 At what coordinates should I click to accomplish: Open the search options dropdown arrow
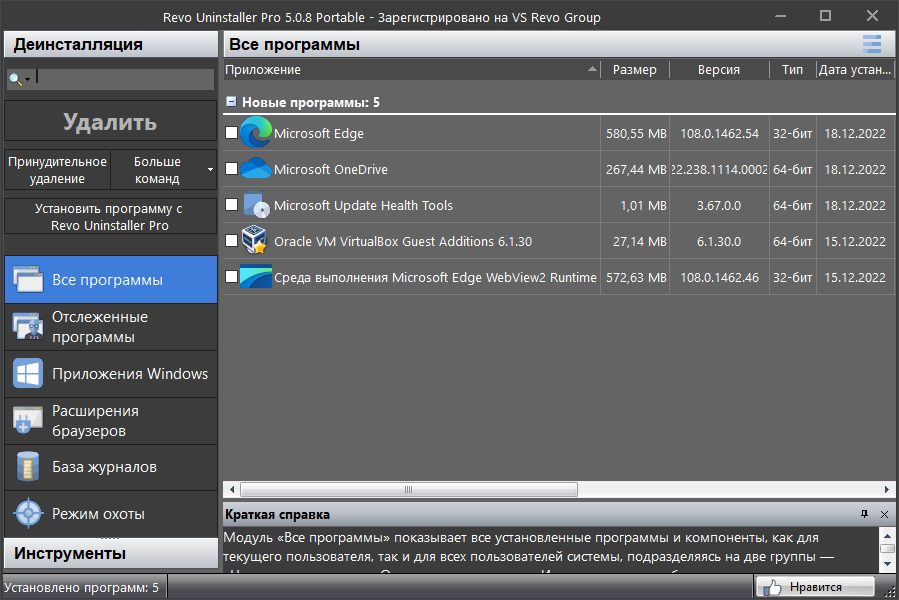coord(27,80)
